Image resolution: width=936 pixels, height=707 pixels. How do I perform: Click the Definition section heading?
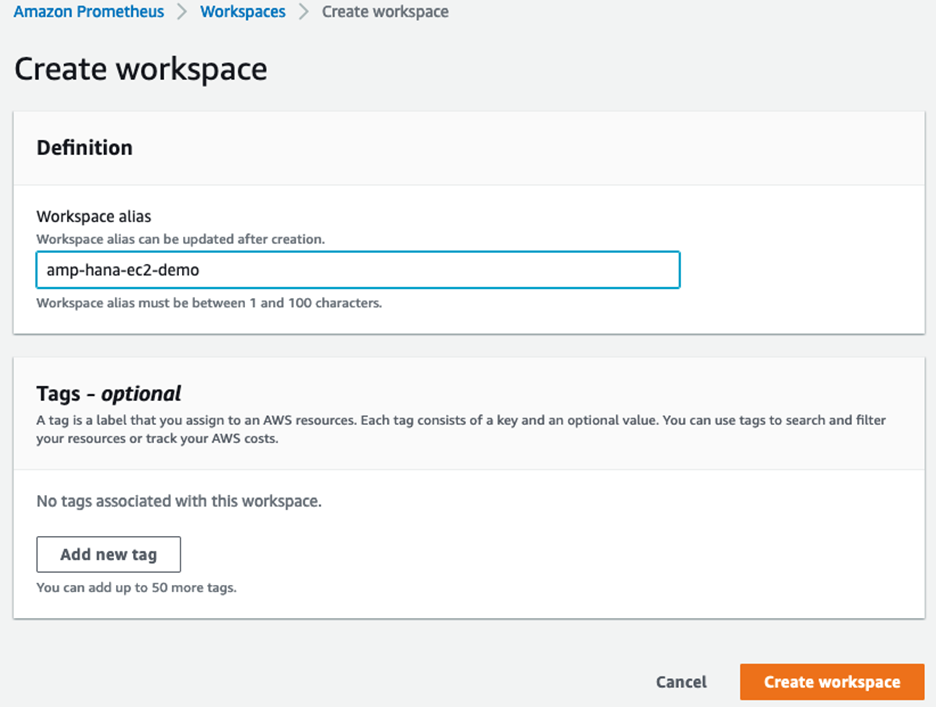pos(85,147)
